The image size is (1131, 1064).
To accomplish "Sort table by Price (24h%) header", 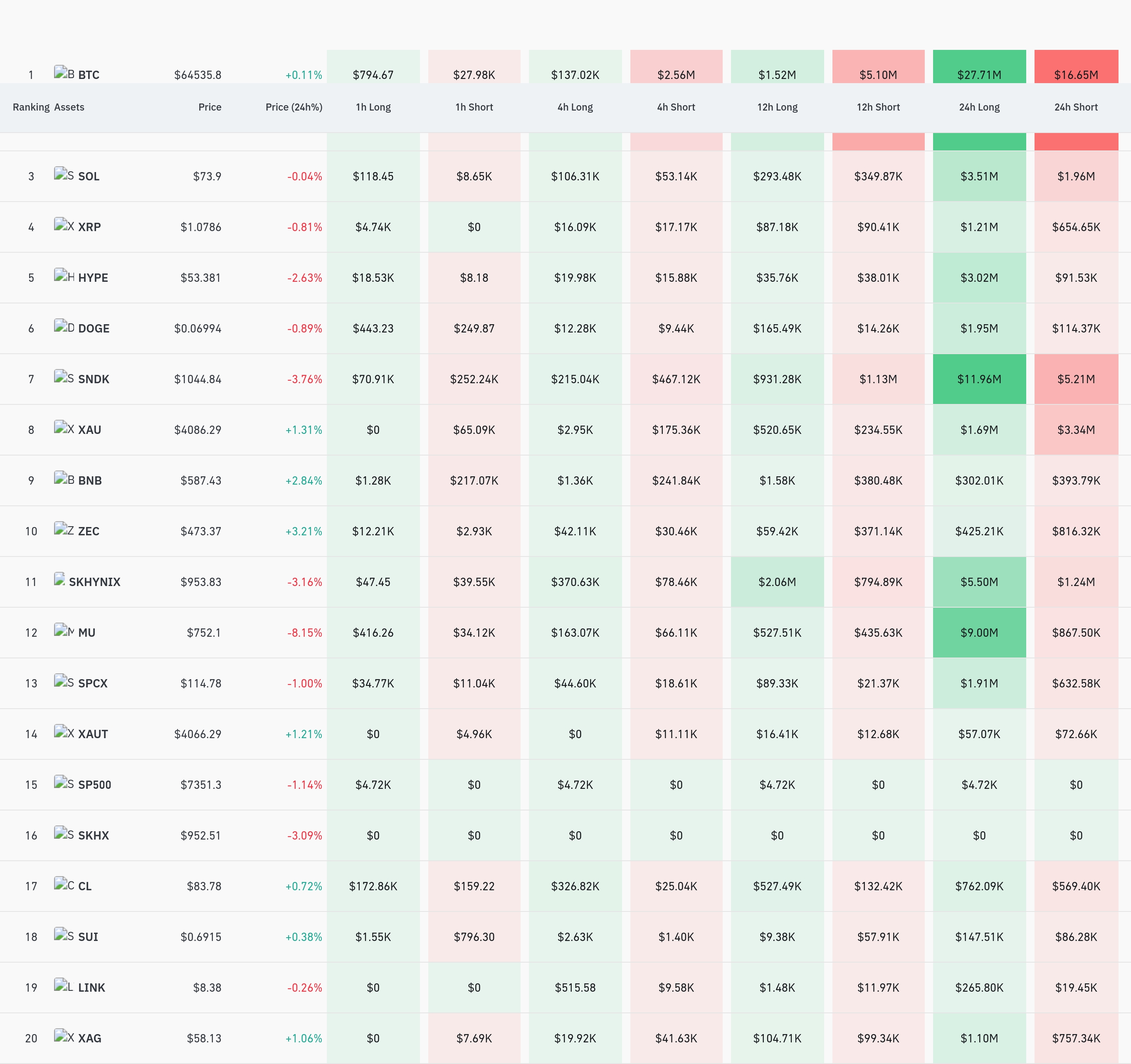I will click(294, 107).
